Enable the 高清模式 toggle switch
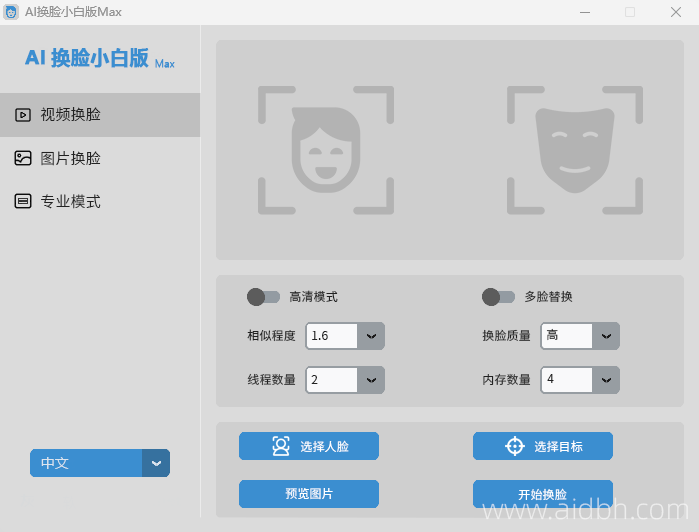699x532 pixels. (264, 297)
